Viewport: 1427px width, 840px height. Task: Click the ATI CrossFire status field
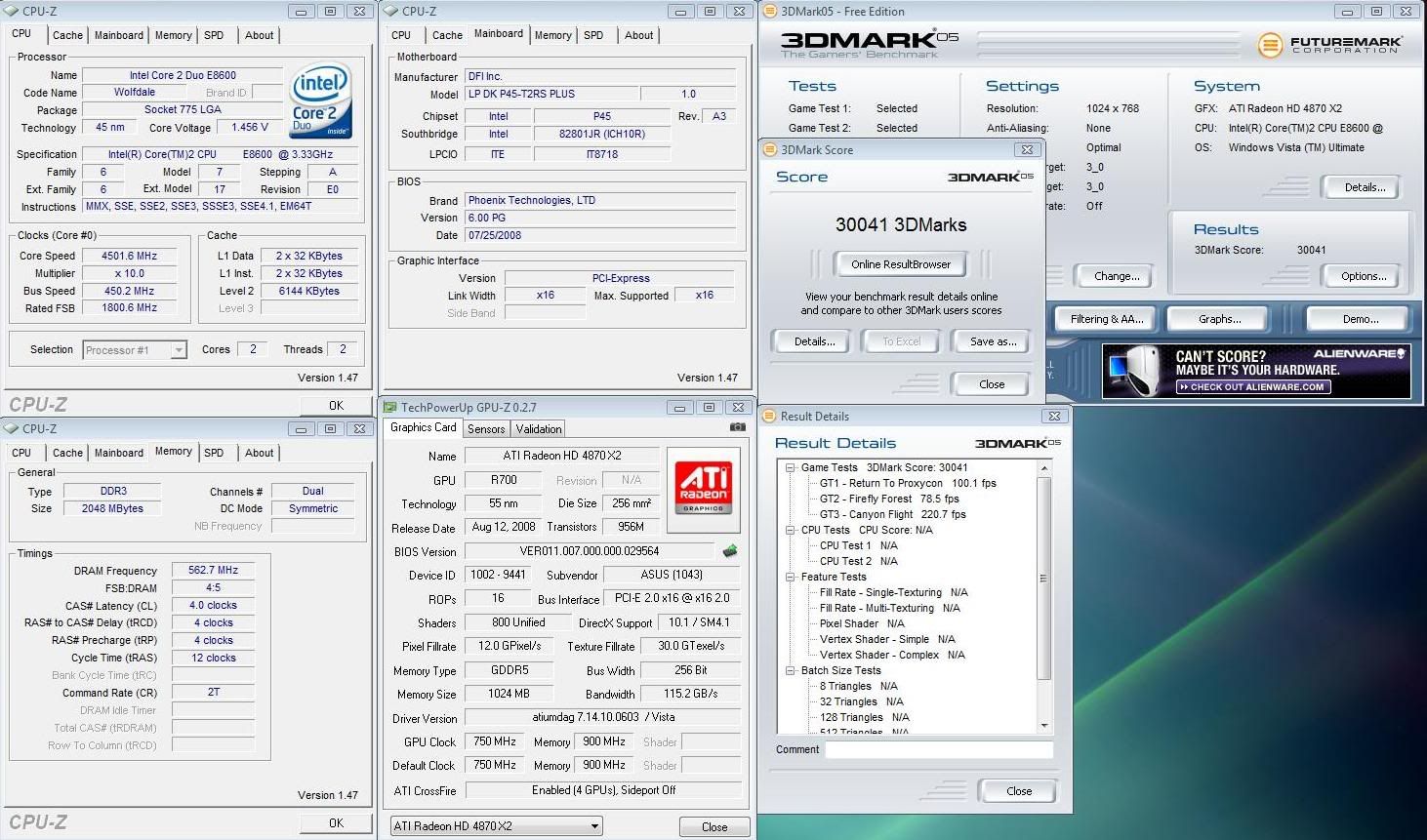click(x=603, y=790)
